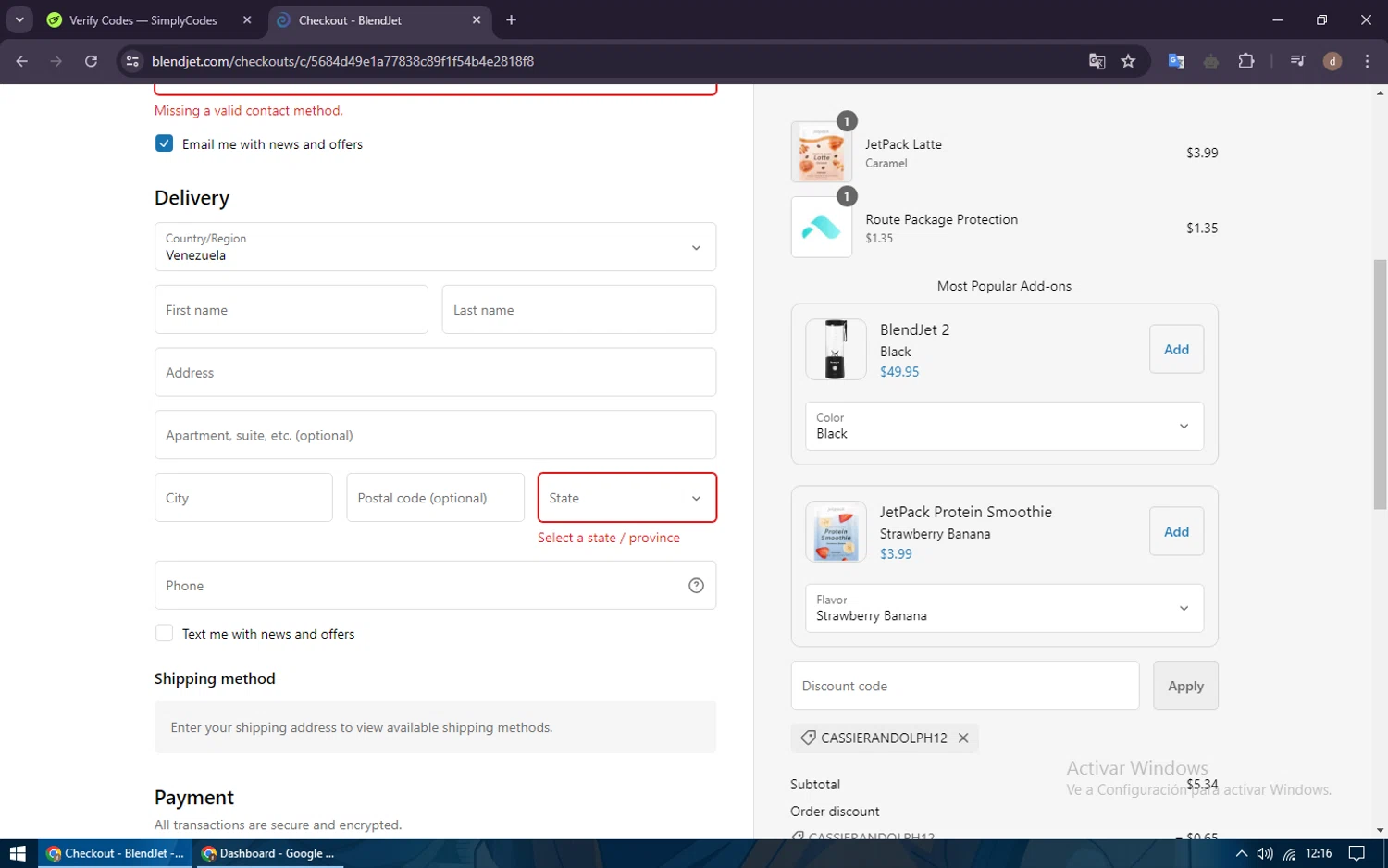The image size is (1388, 868).
Task: Click the BlendJet 2 product image
Action: point(836,349)
